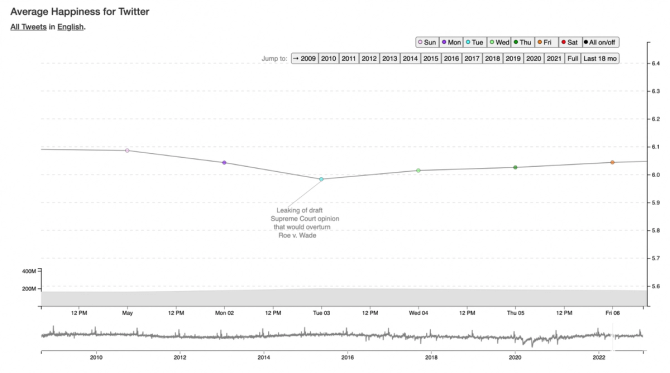Open the English language selector link
This screenshot has width=670, height=373.
71,27
